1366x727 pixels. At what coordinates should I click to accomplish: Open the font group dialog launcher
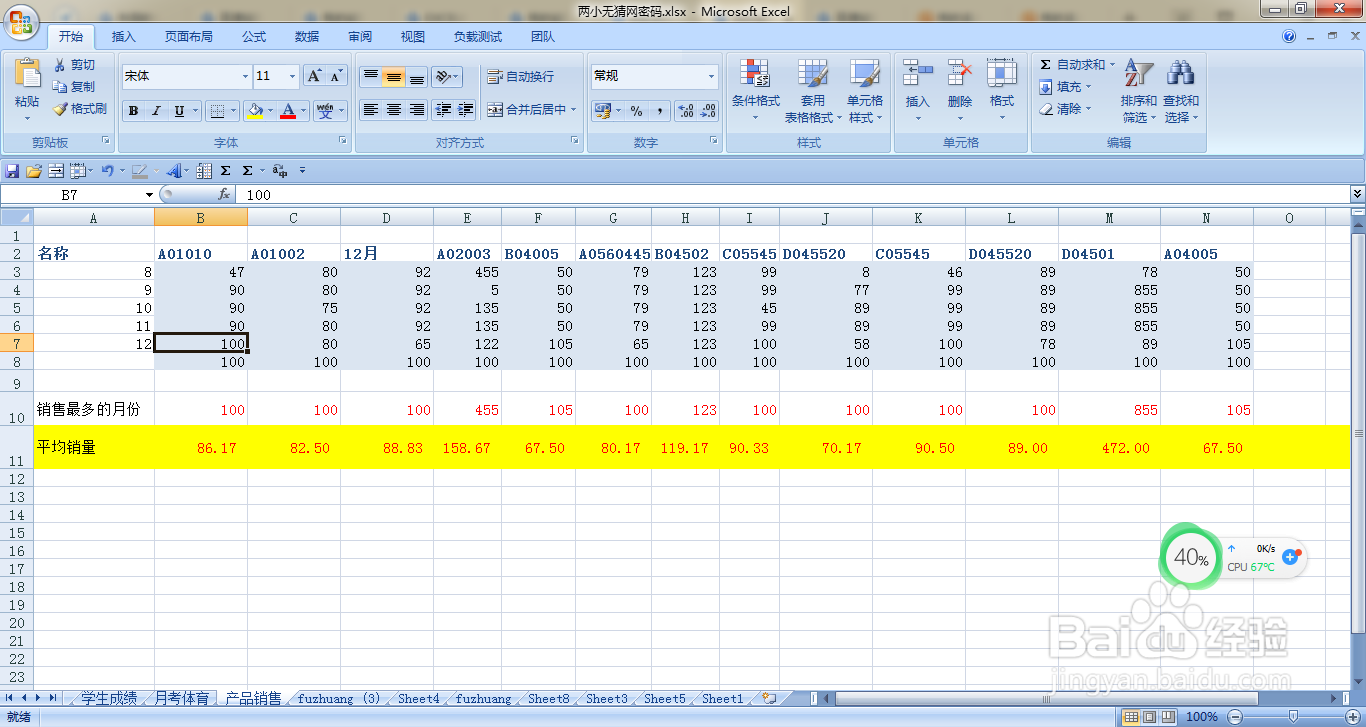[343, 141]
